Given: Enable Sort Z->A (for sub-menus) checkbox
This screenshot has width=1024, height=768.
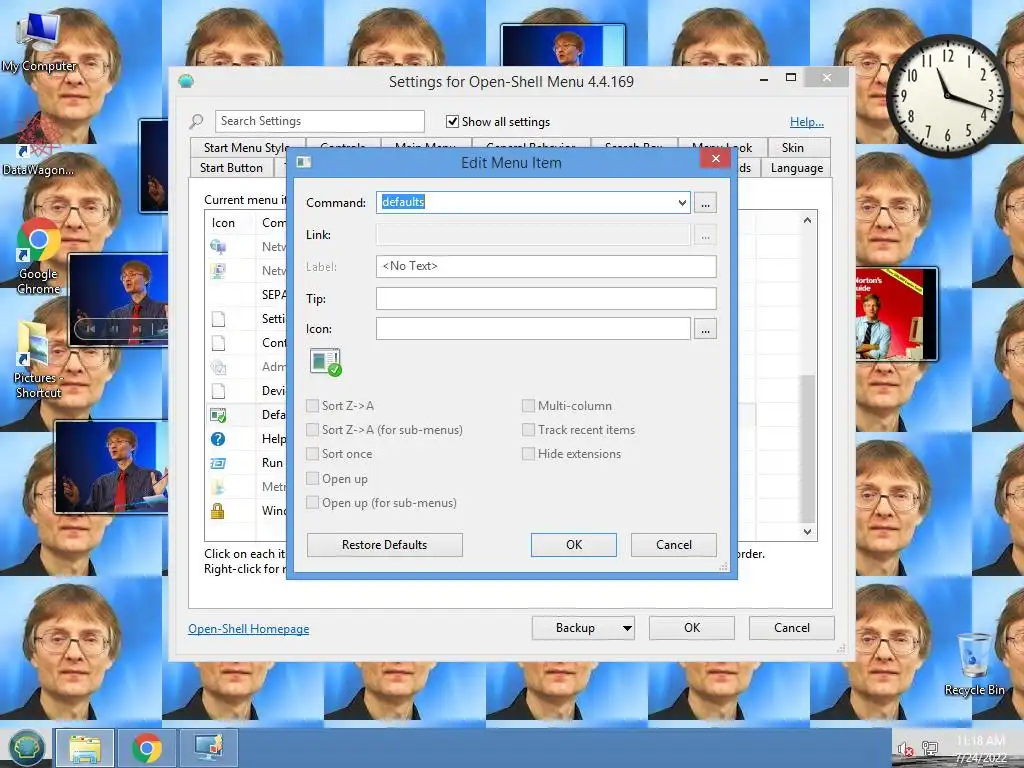Looking at the screenshot, I should [x=312, y=430].
